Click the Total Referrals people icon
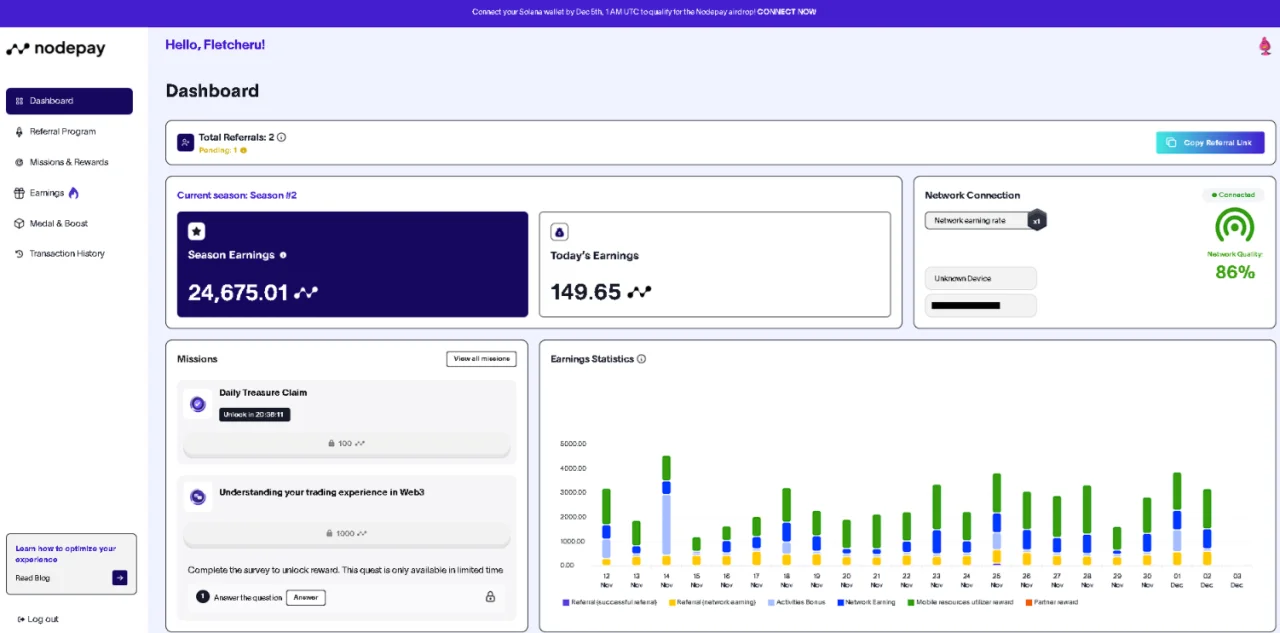The image size is (1280, 633). tap(185, 143)
